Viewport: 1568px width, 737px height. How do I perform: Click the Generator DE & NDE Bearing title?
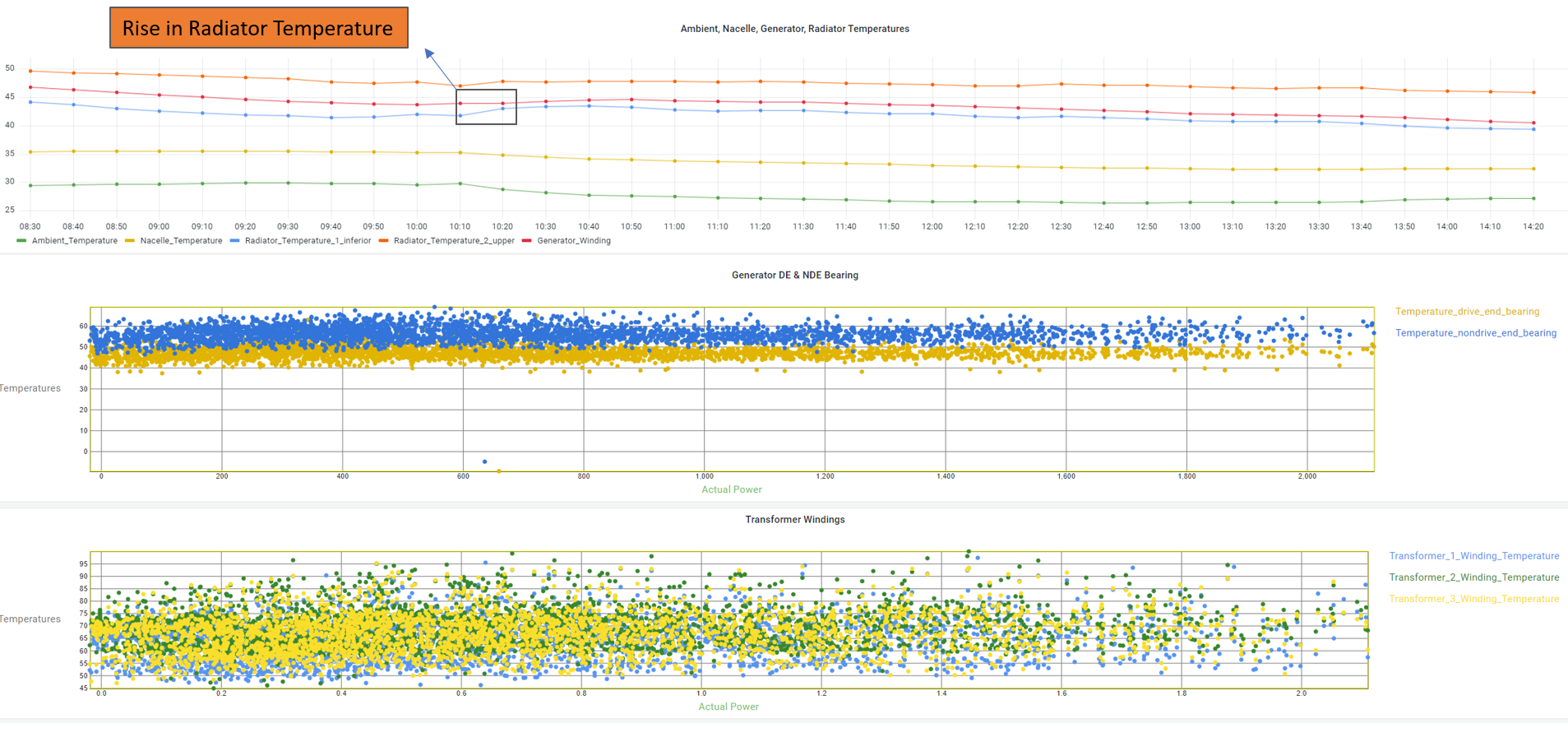(795, 276)
